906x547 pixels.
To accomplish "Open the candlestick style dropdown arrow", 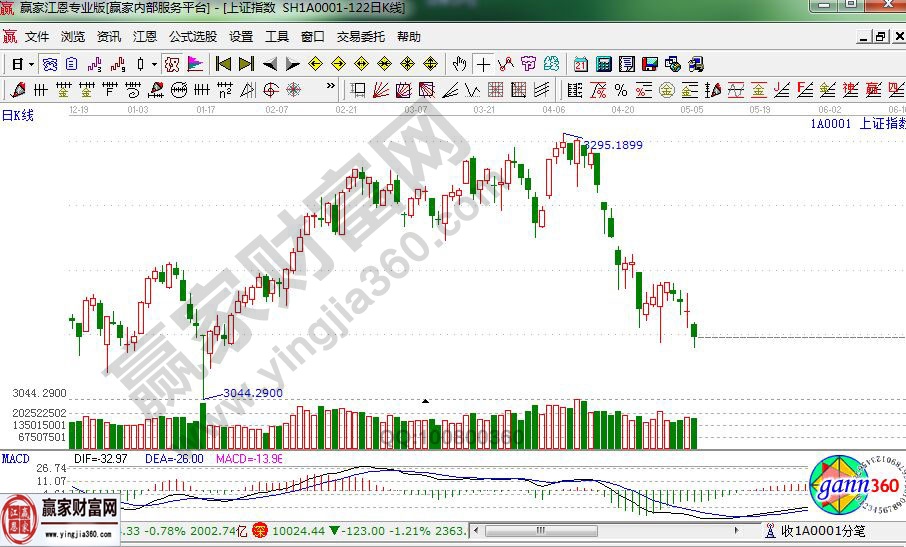I will pos(153,64).
